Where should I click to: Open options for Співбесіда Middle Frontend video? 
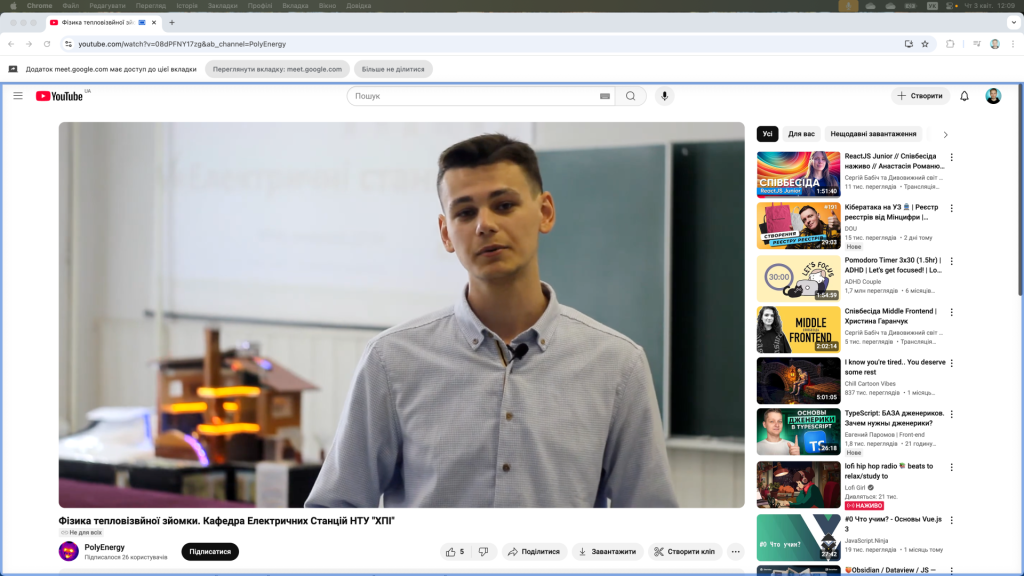952,312
